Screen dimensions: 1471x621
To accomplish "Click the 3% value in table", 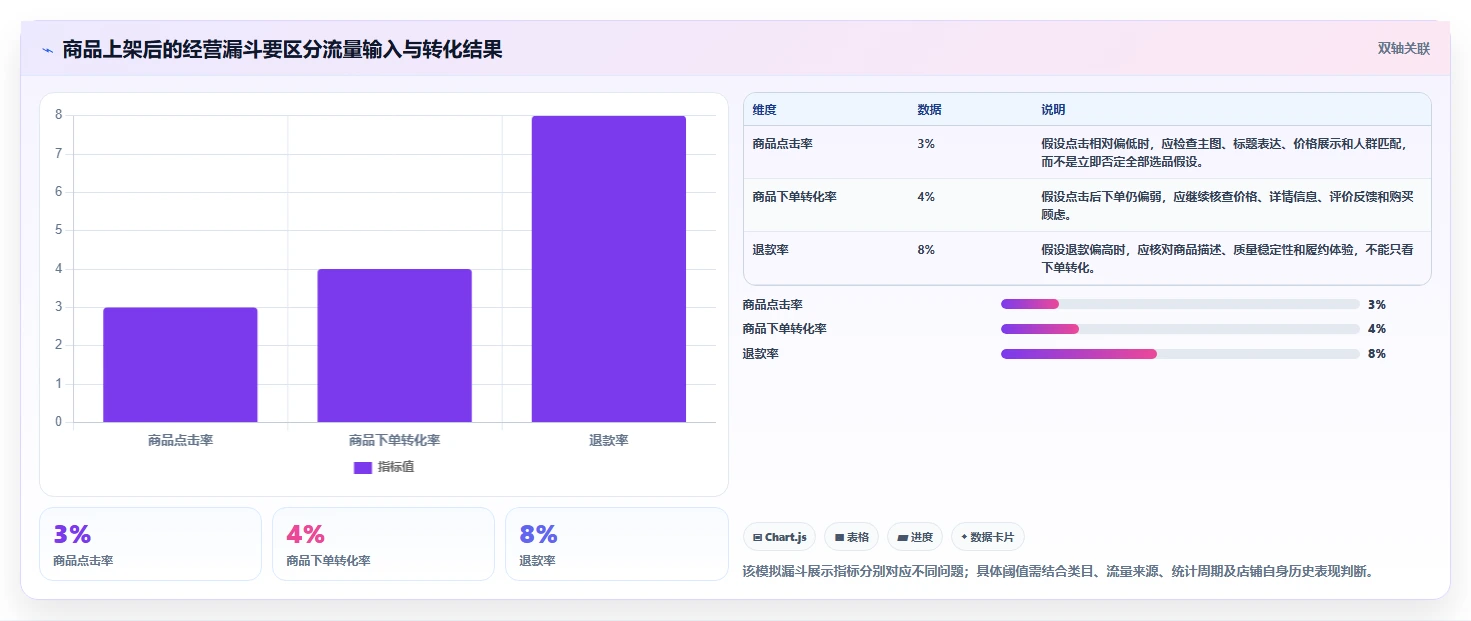I will tap(926, 144).
